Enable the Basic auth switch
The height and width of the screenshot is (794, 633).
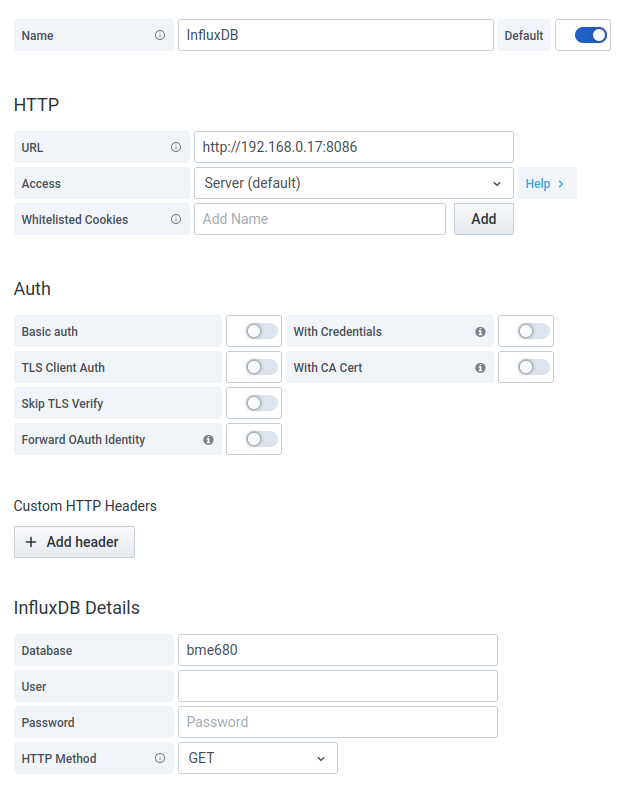261,331
